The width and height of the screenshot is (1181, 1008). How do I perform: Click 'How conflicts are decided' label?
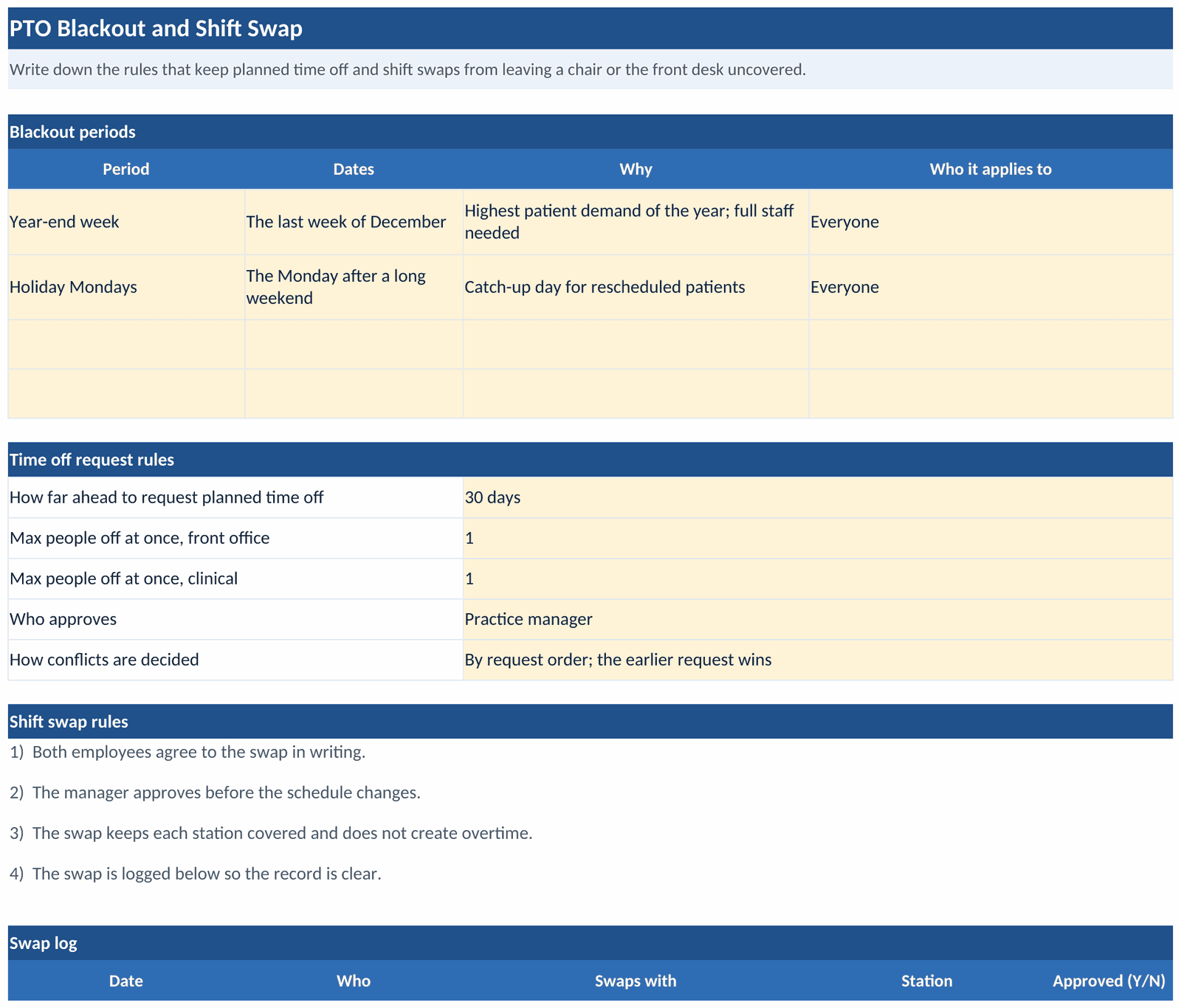tap(235, 660)
